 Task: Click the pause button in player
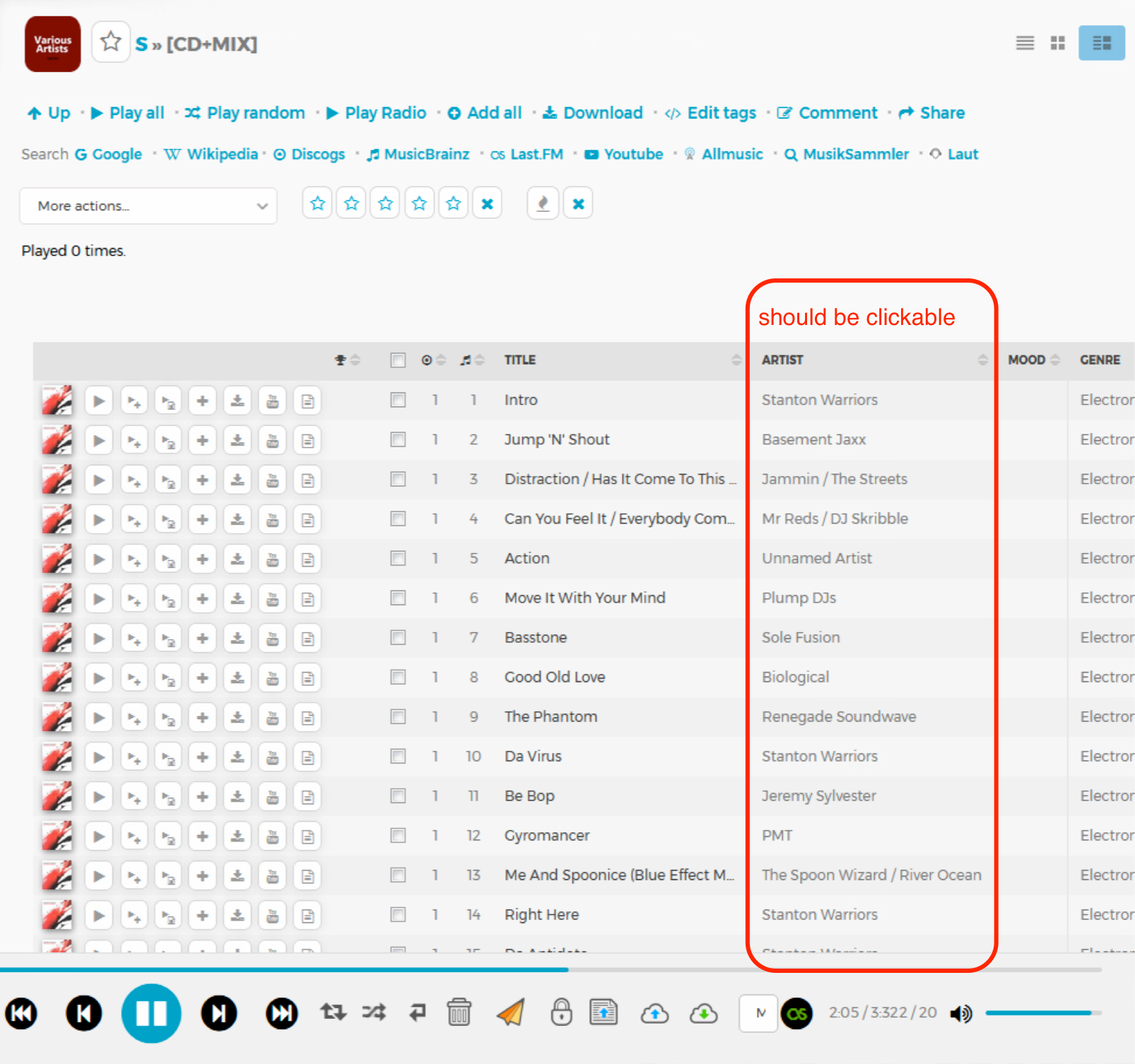pos(151,1013)
